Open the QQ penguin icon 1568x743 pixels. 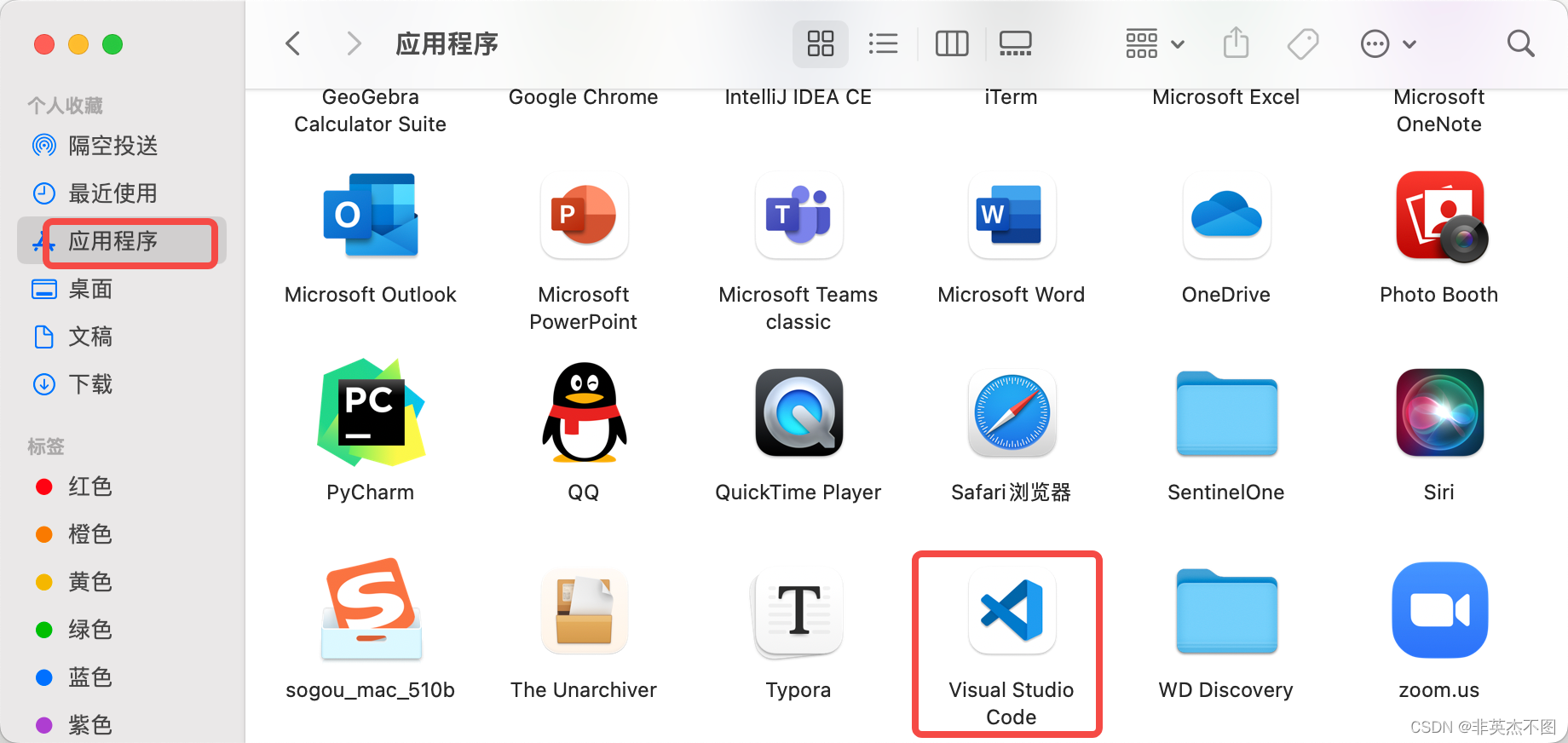click(x=585, y=412)
